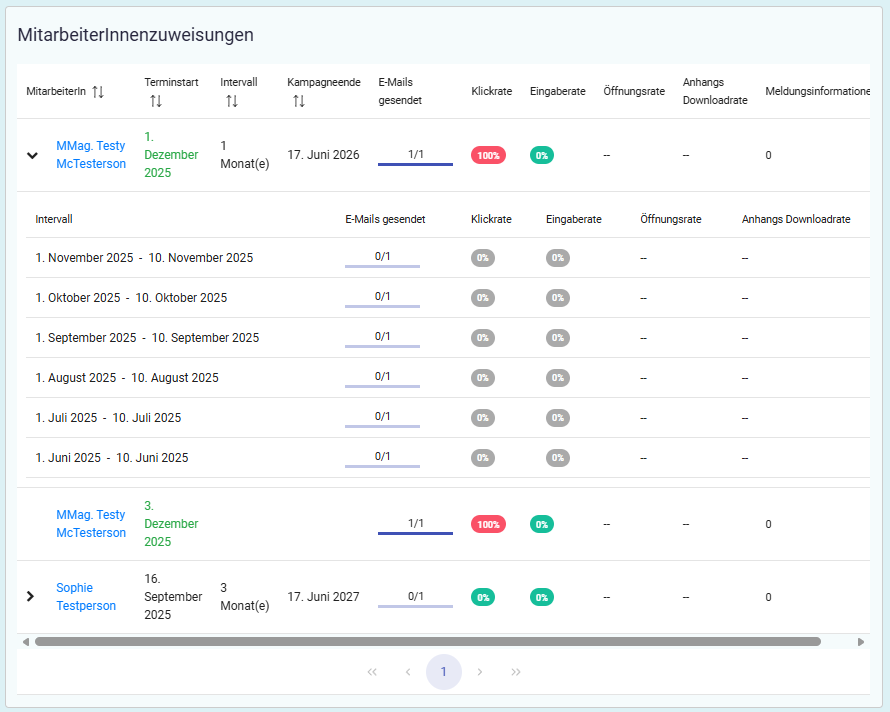Image resolution: width=890 pixels, height=712 pixels.
Task: Open the first MMag. Testy McTesterson link
Action: [91, 155]
